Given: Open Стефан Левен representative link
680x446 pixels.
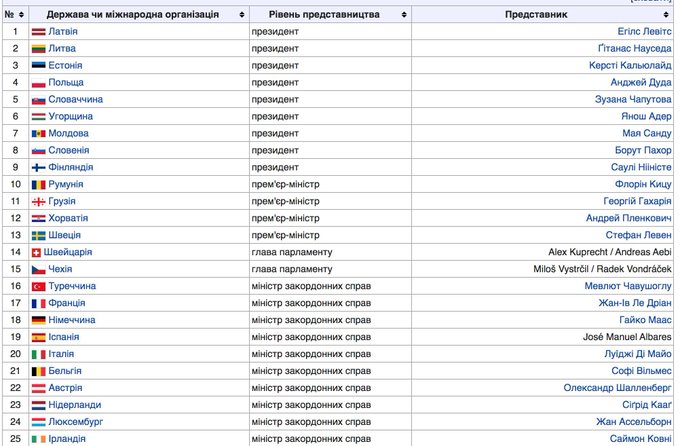Looking at the screenshot, I should coord(638,235).
